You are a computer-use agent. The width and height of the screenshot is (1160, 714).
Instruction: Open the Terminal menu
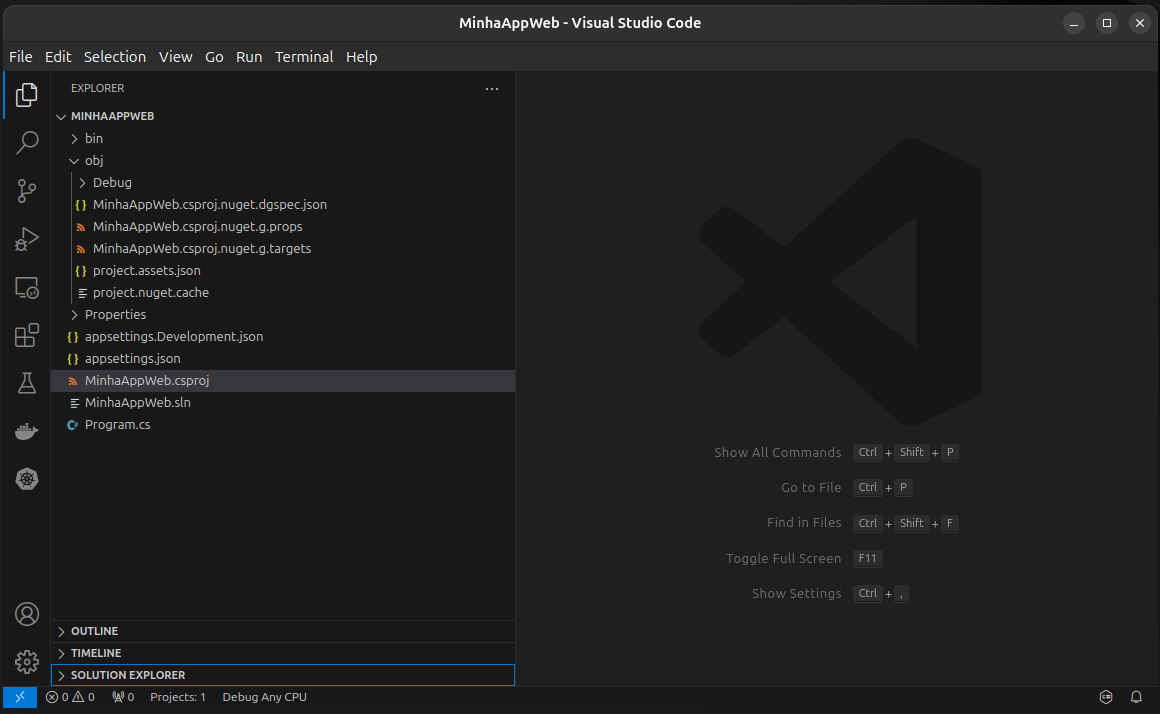click(304, 57)
